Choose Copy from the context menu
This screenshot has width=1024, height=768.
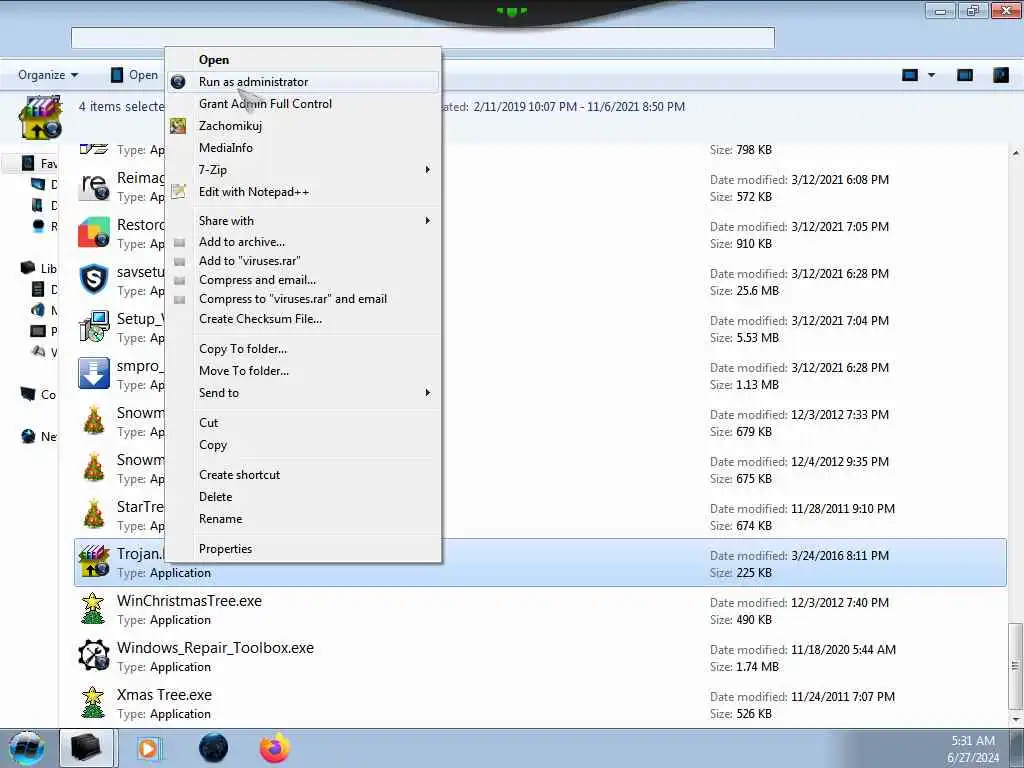click(213, 445)
